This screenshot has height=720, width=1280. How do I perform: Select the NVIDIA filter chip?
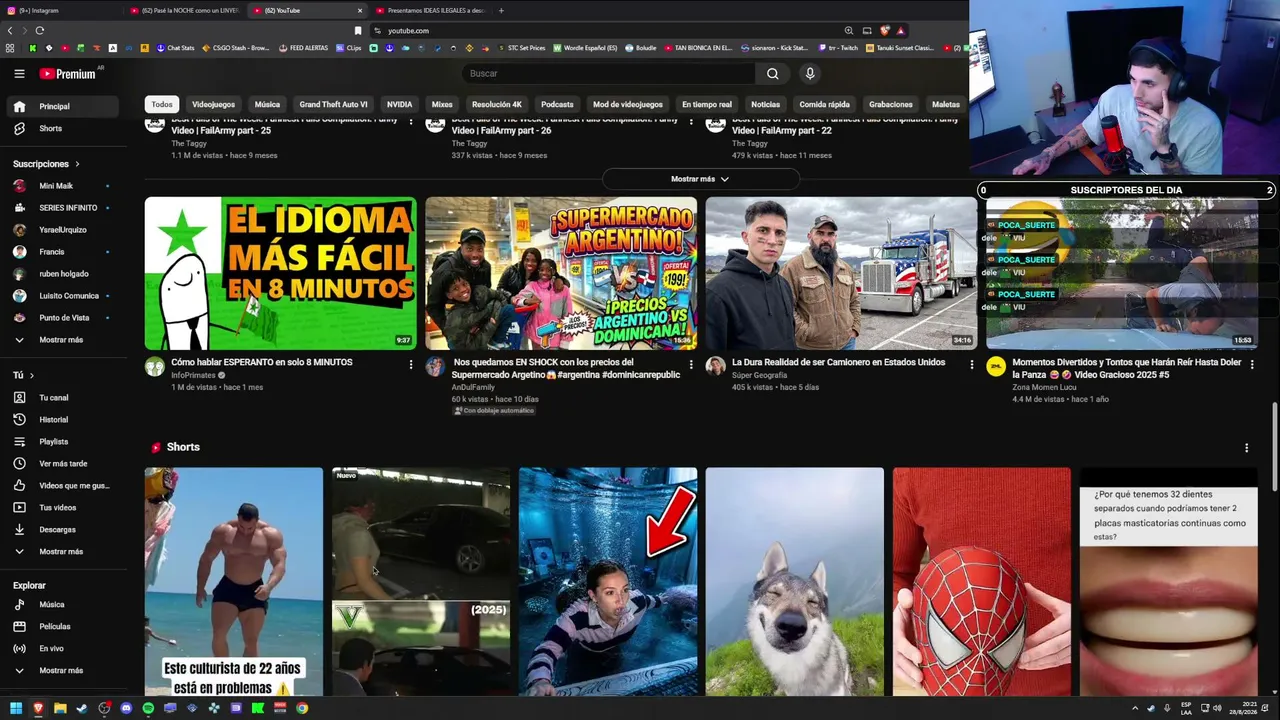399,104
